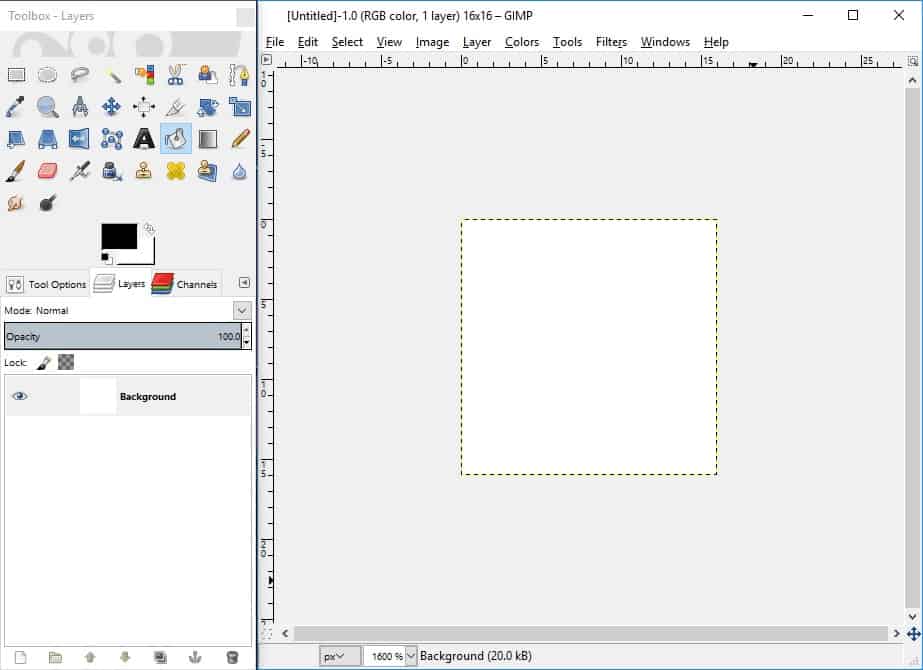Image resolution: width=923 pixels, height=670 pixels.
Task: Select the Clone stamp tool
Action: [144, 171]
